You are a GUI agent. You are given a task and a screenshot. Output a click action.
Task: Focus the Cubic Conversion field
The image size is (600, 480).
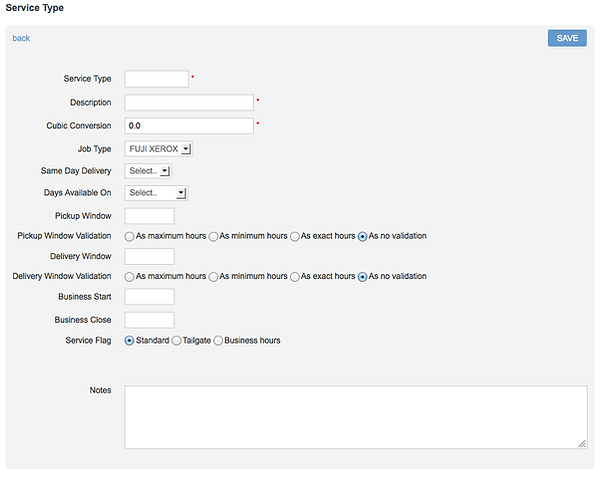189,126
